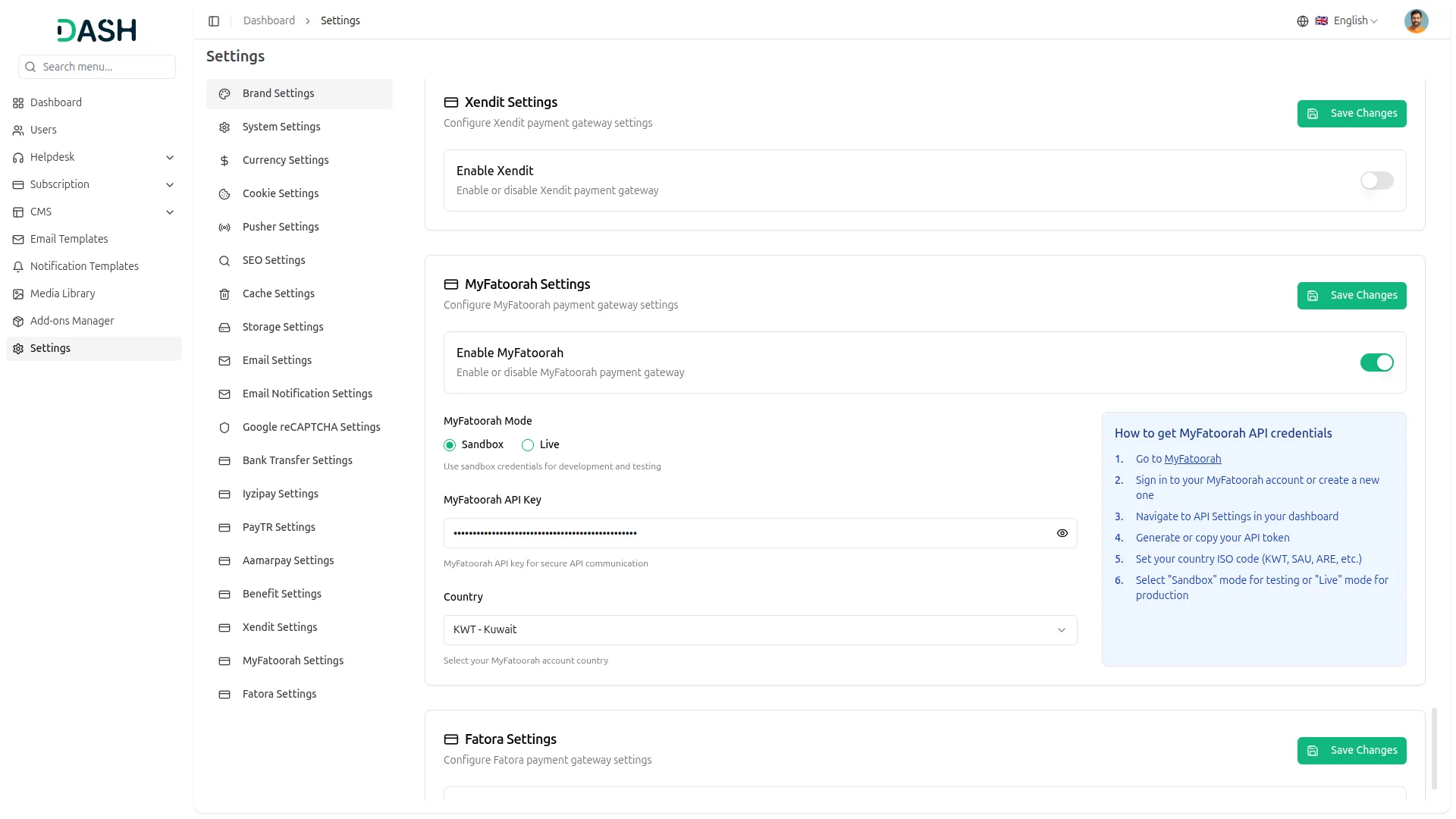Open Email Notification Settings section

(299, 394)
